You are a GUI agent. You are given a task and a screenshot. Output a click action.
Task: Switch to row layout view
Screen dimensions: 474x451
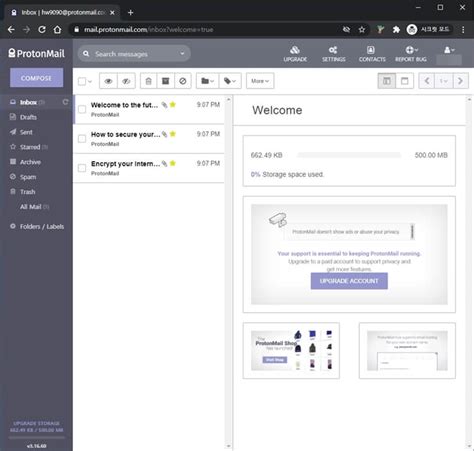(405, 81)
